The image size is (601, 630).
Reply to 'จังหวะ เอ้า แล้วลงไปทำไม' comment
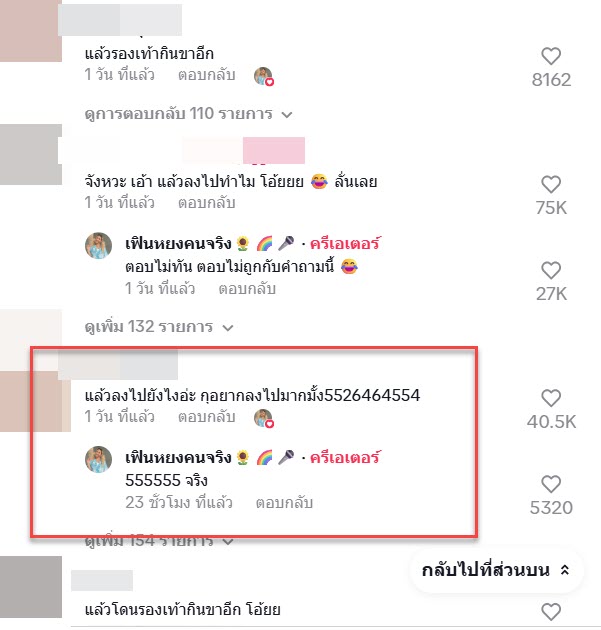(206, 203)
